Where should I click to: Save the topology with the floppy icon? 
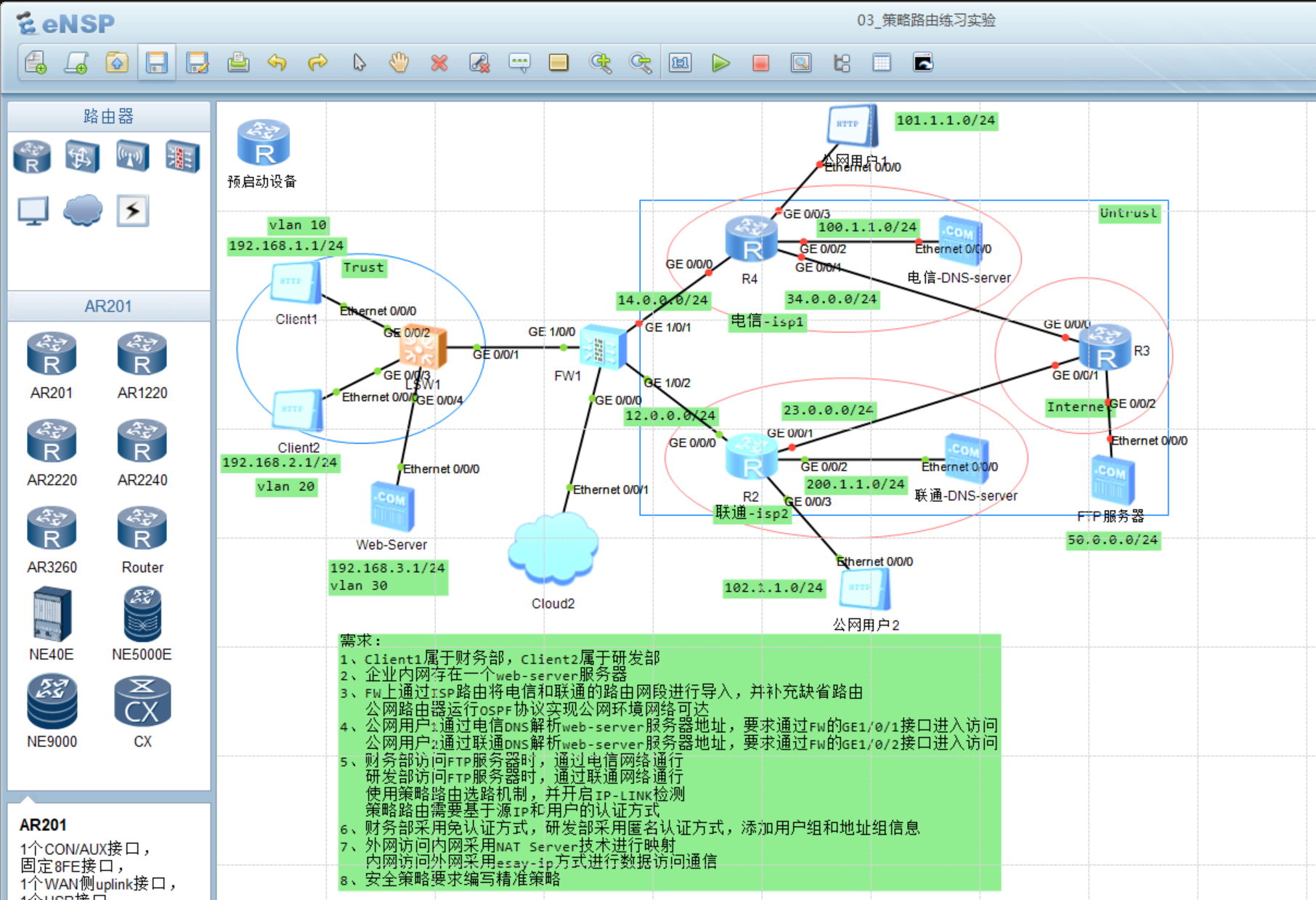point(156,63)
